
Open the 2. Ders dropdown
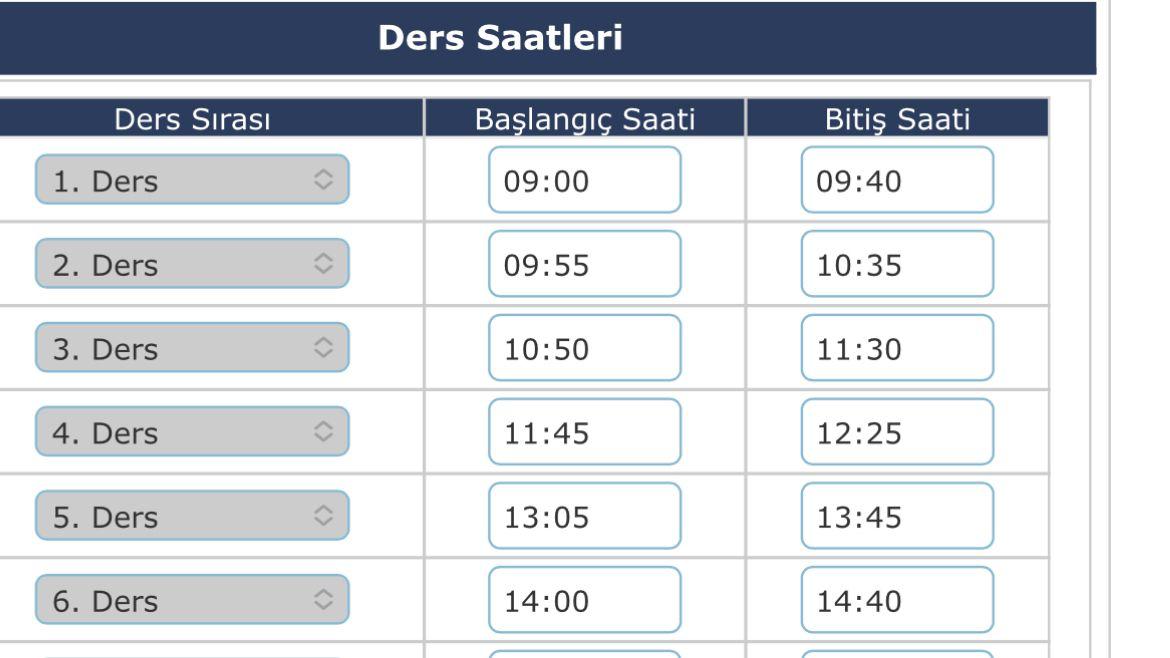192,264
